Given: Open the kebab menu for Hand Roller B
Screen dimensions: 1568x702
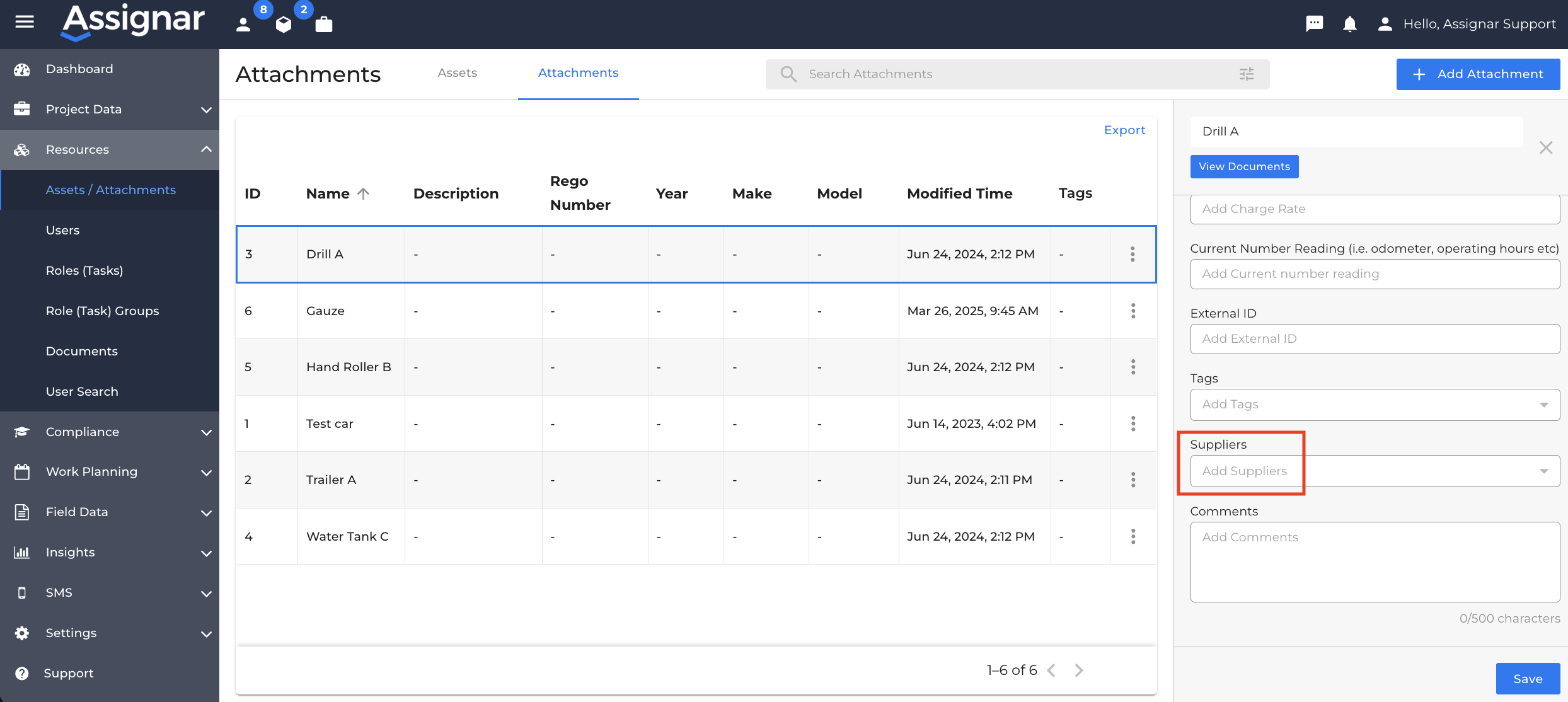Looking at the screenshot, I should coord(1133,367).
